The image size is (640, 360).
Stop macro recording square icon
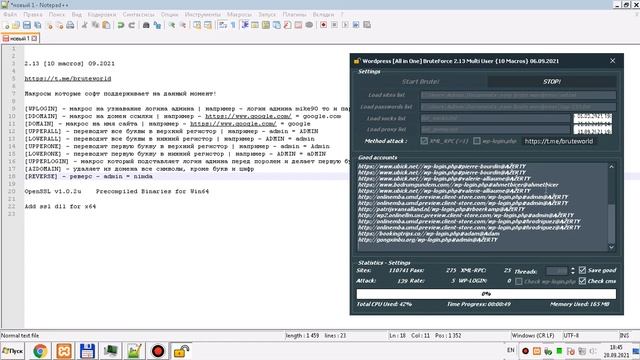click(334, 25)
